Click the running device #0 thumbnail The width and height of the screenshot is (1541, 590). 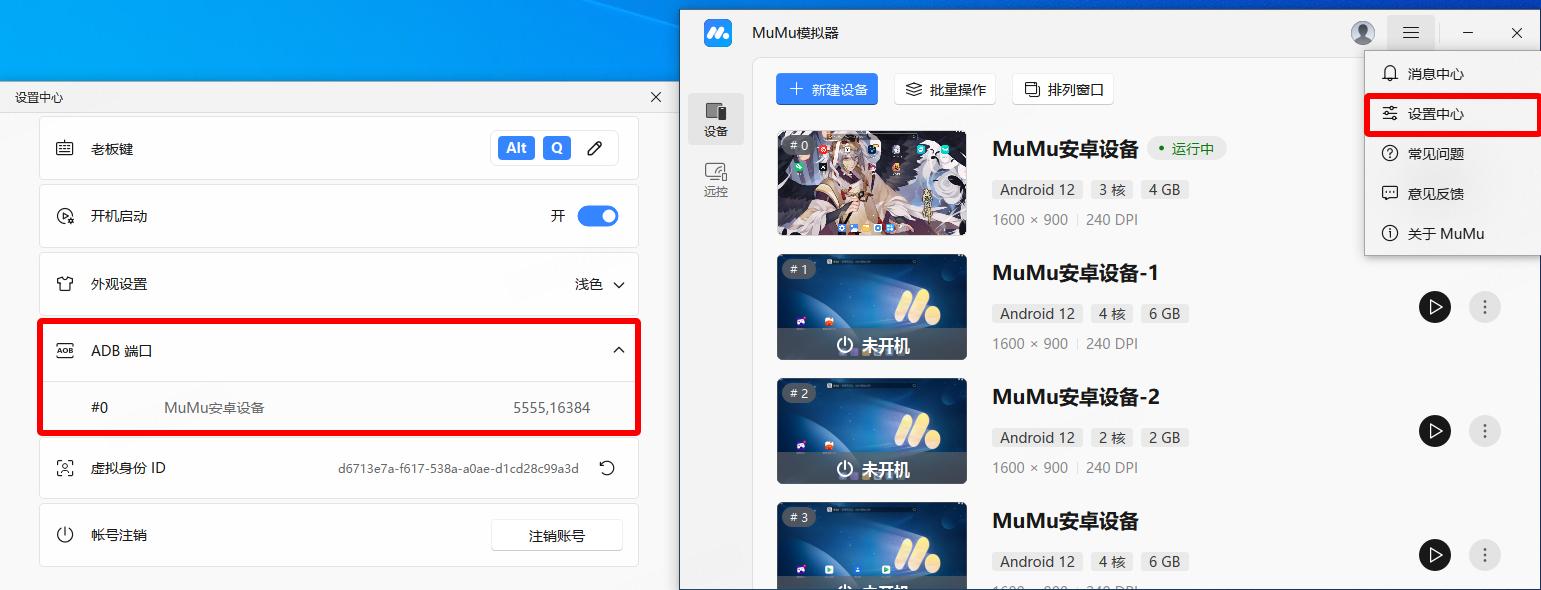tap(871, 183)
